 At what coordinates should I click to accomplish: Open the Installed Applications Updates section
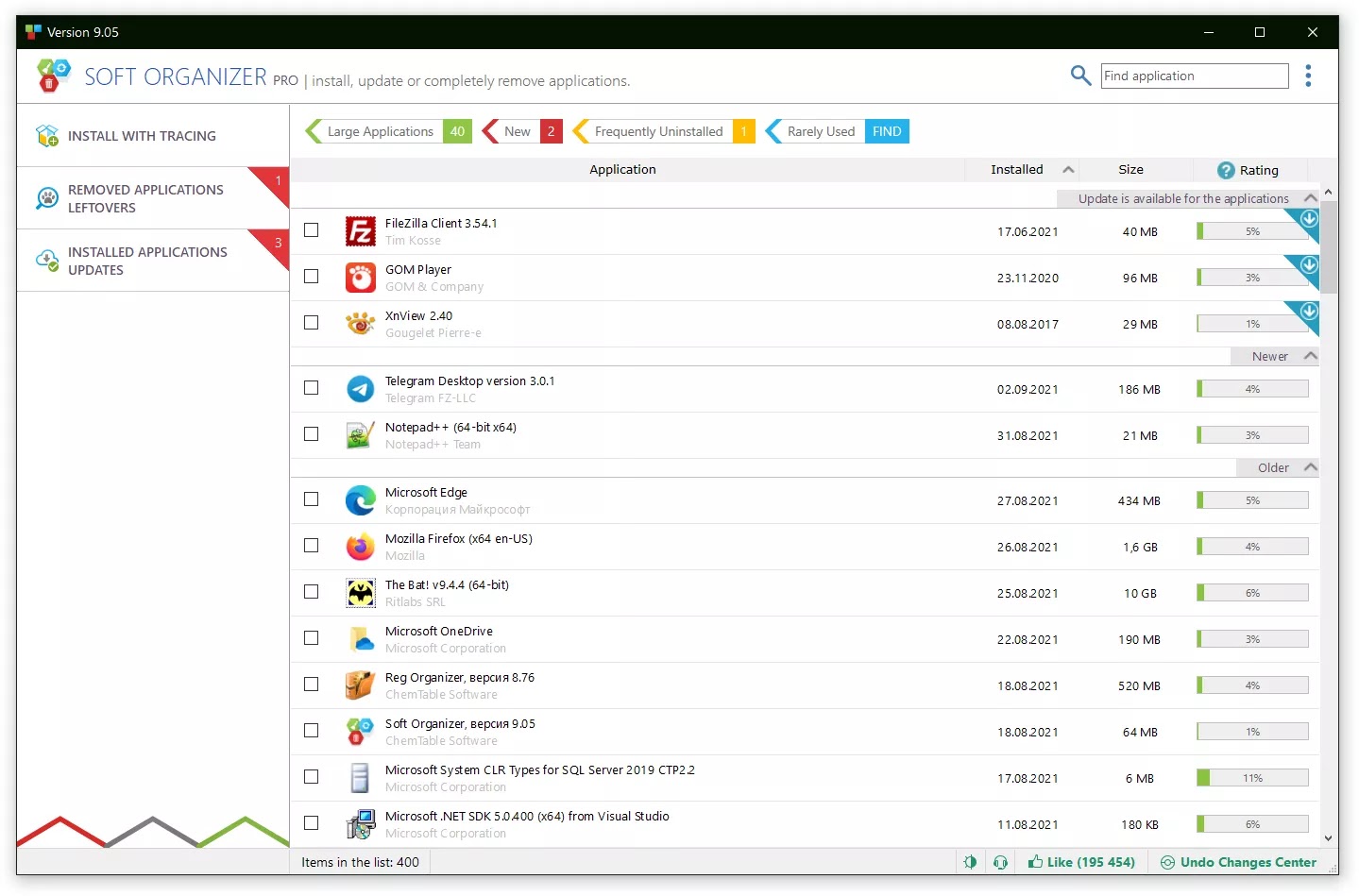coord(147,261)
